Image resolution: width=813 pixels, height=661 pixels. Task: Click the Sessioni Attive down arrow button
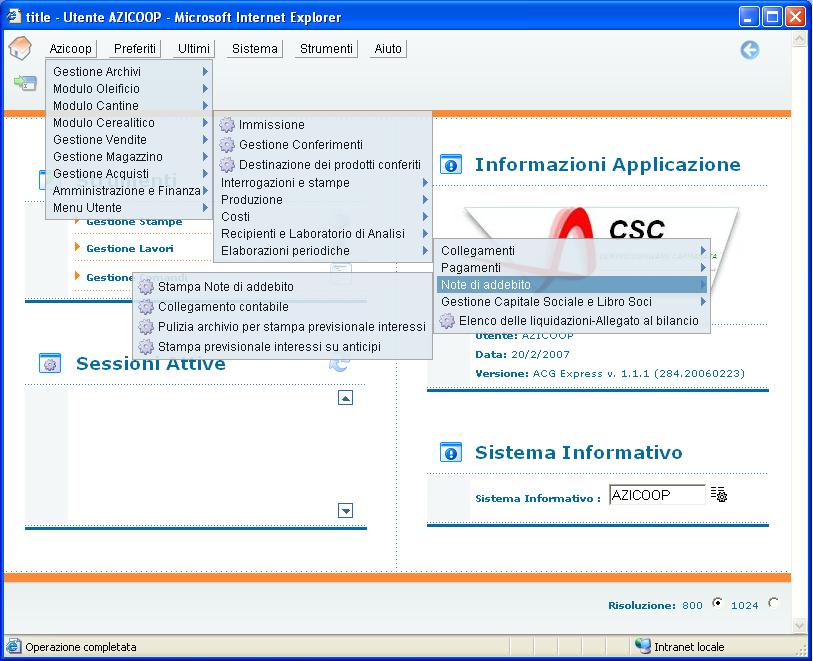click(345, 511)
